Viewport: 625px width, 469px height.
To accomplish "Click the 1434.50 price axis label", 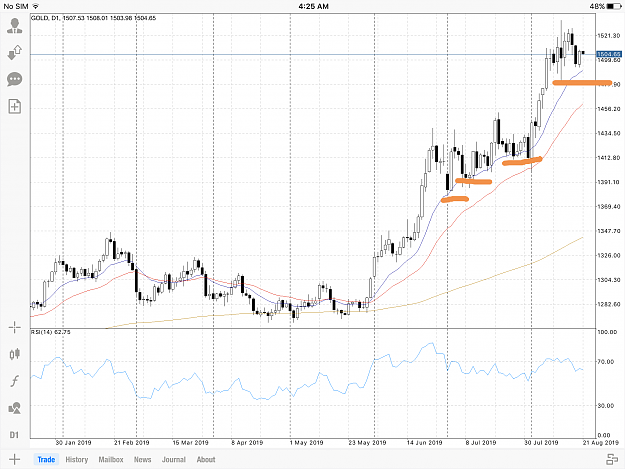I will 609,133.
